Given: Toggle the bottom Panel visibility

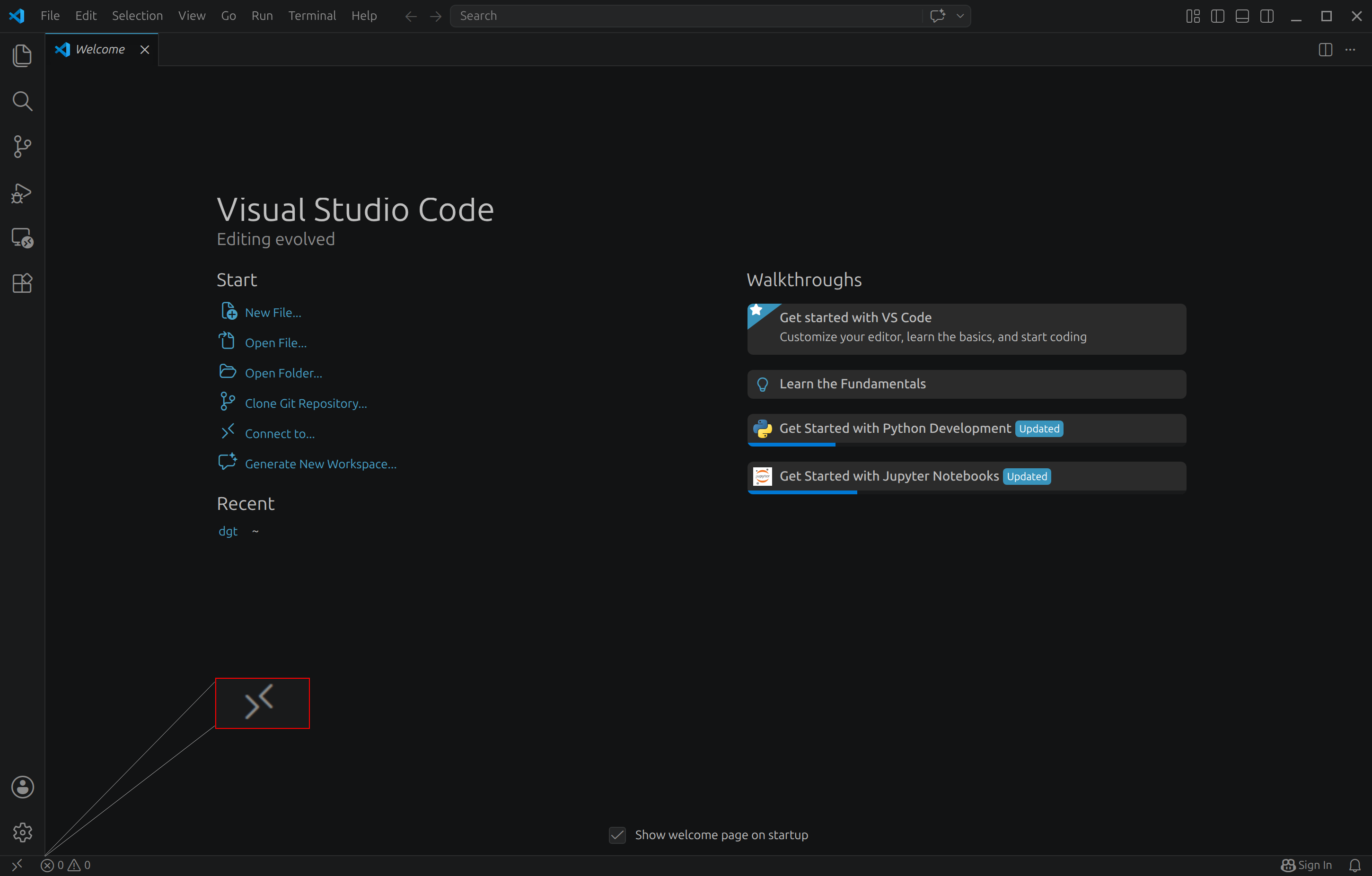Looking at the screenshot, I should coord(1242,16).
